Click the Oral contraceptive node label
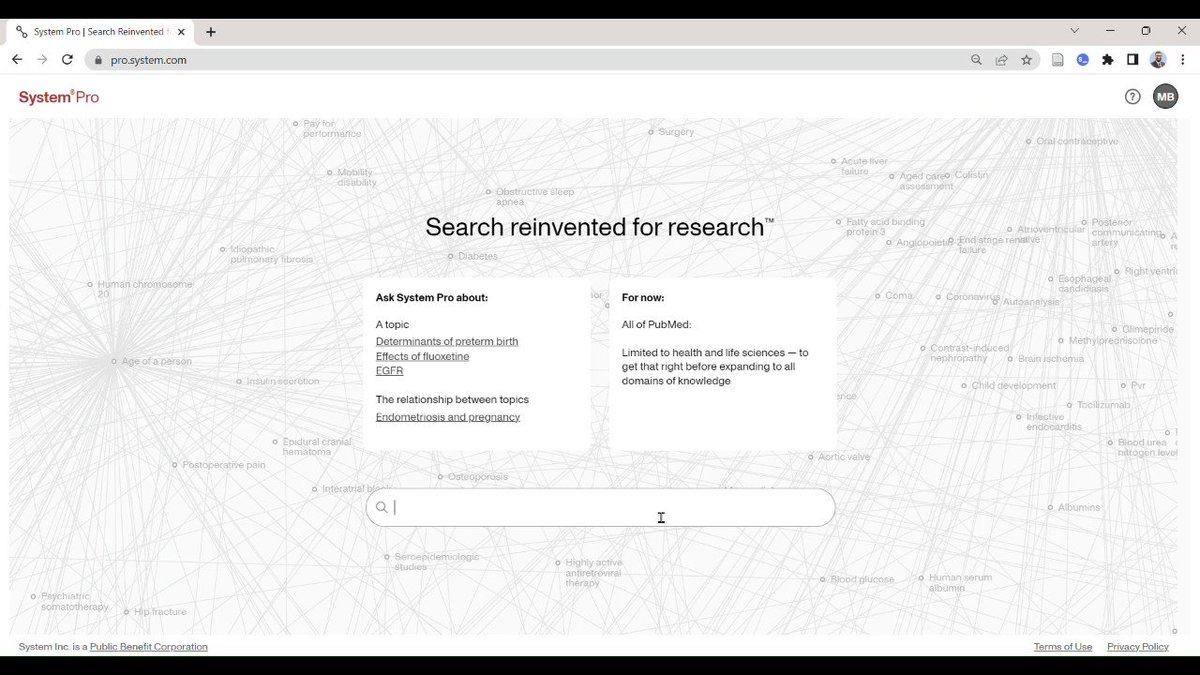1200x675 pixels. [x=1077, y=142]
